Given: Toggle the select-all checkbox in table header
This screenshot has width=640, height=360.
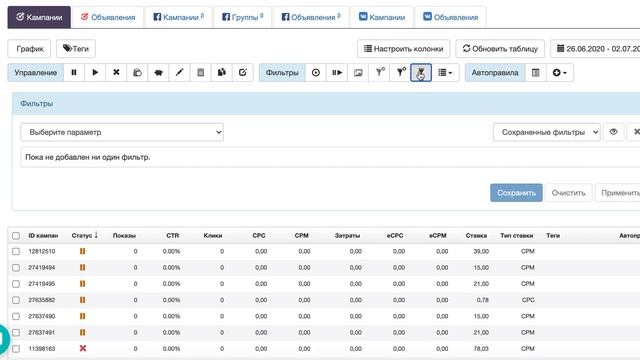Looking at the screenshot, I should 16,236.
